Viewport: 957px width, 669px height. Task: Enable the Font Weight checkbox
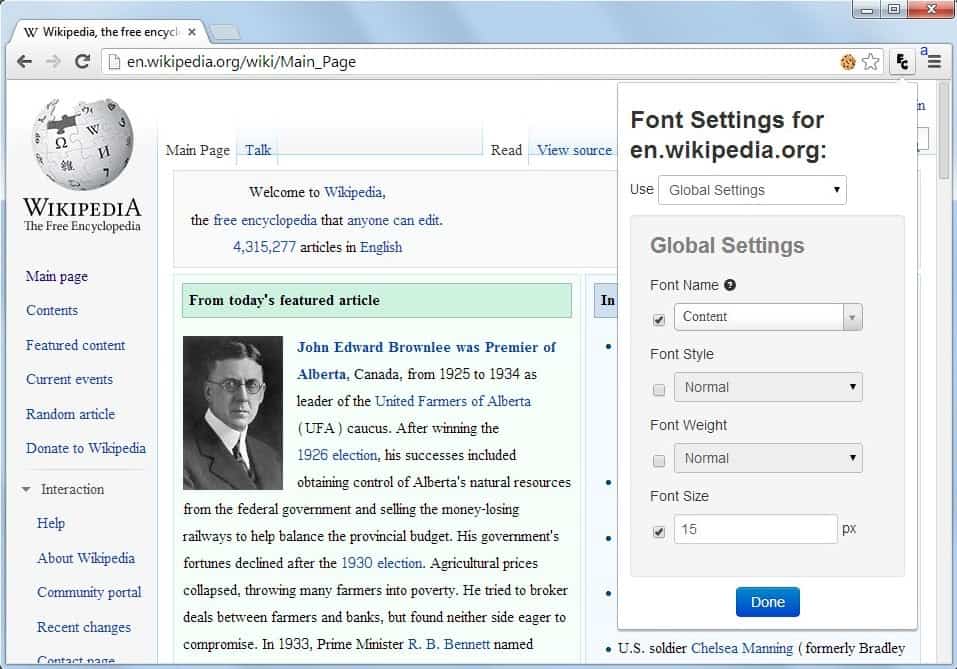point(659,461)
